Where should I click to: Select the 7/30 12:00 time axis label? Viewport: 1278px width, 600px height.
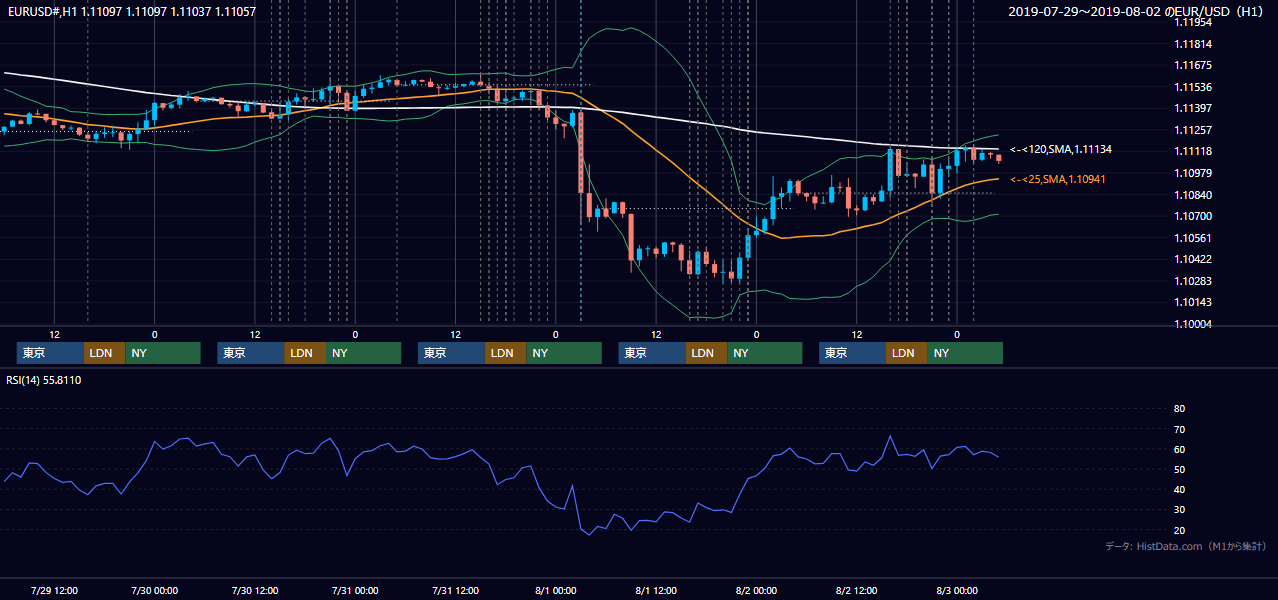[254, 590]
